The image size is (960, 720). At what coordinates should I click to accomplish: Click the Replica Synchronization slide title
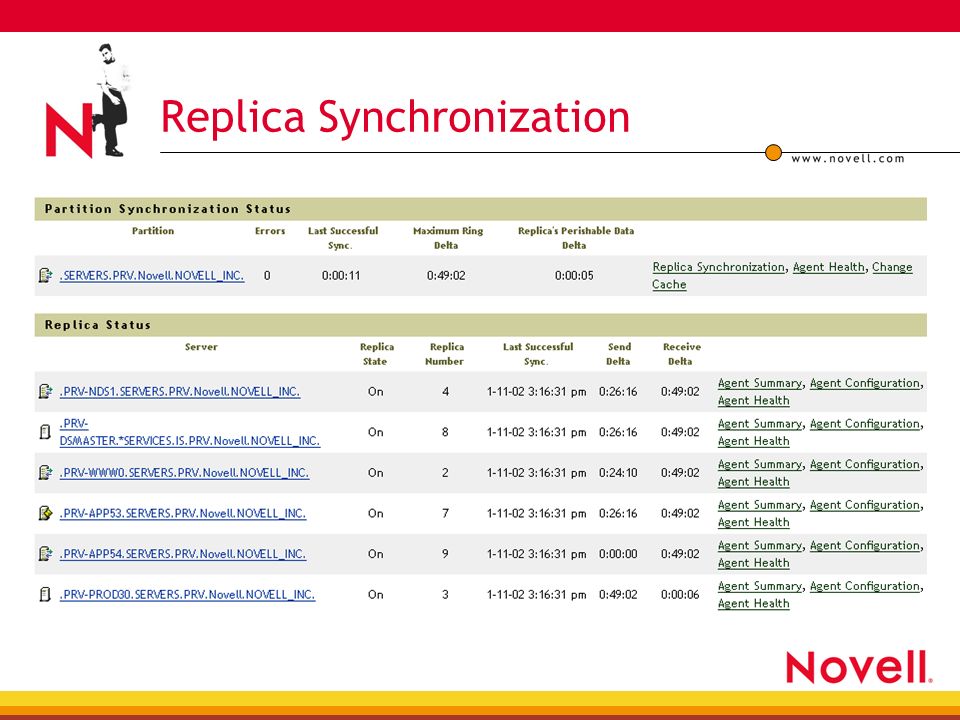(396, 118)
